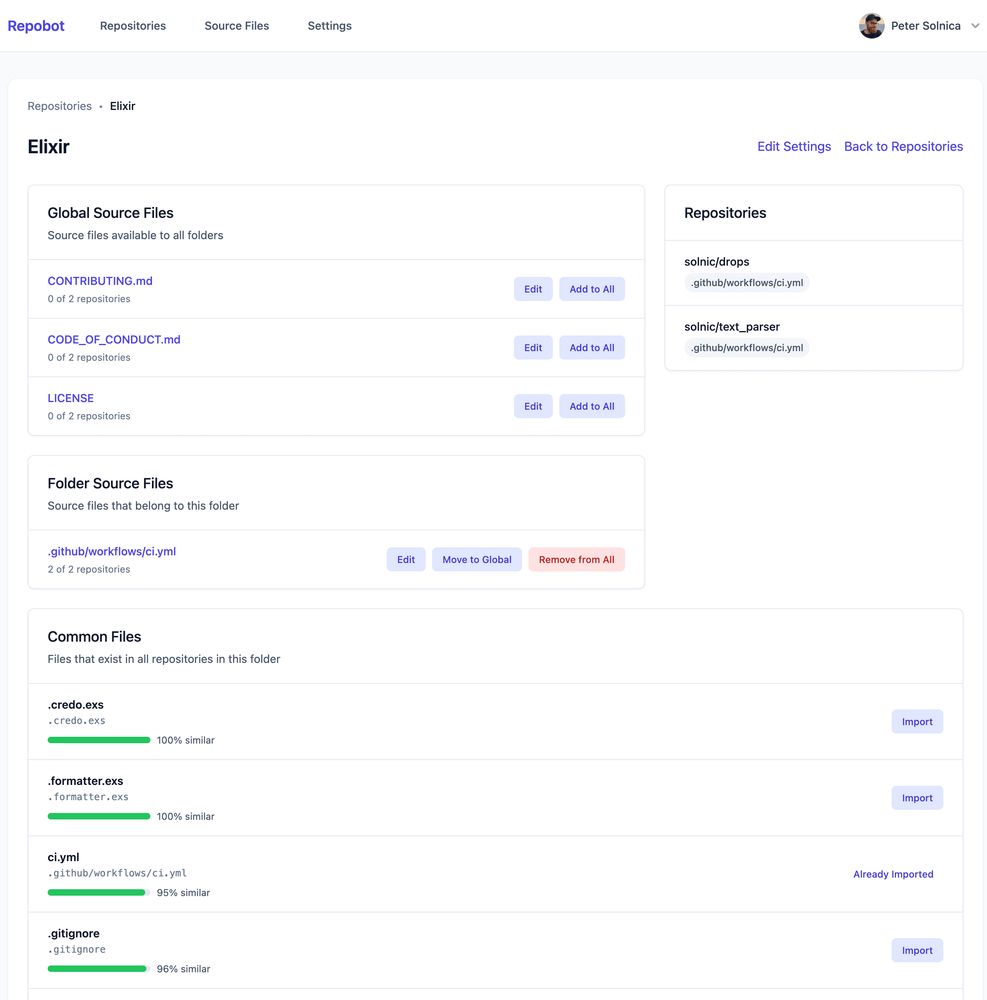Open Edit Settings for Elixir folder
The image size is (987, 1000).
click(x=794, y=146)
